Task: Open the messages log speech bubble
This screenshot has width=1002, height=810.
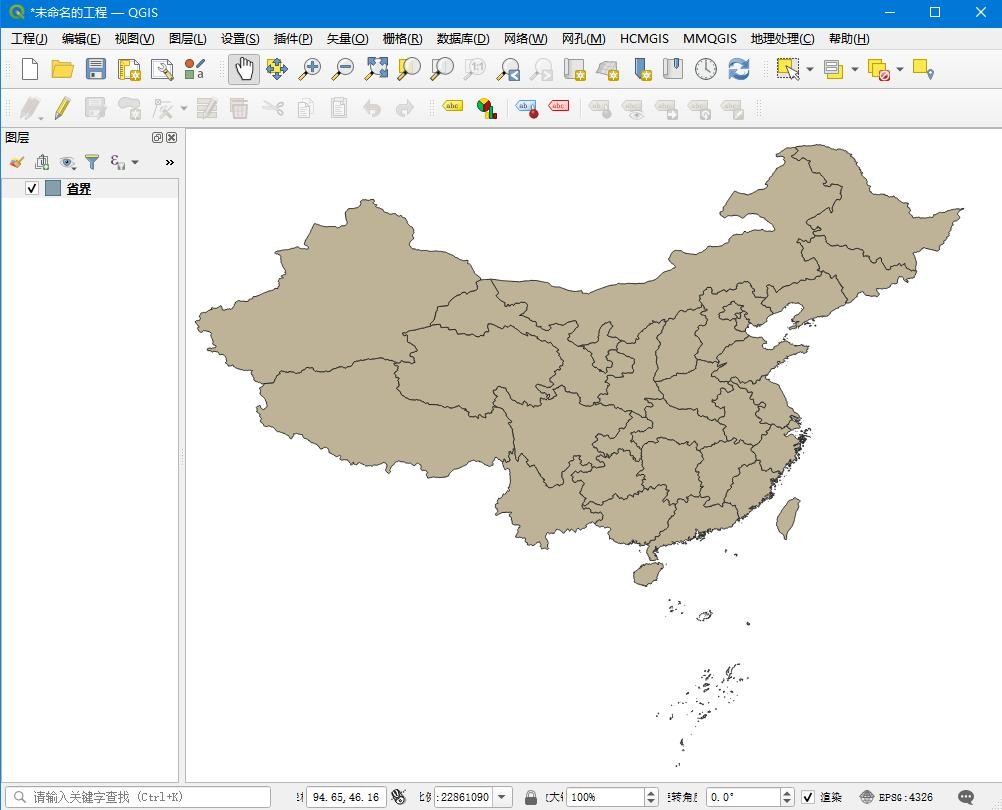Action: [966, 797]
